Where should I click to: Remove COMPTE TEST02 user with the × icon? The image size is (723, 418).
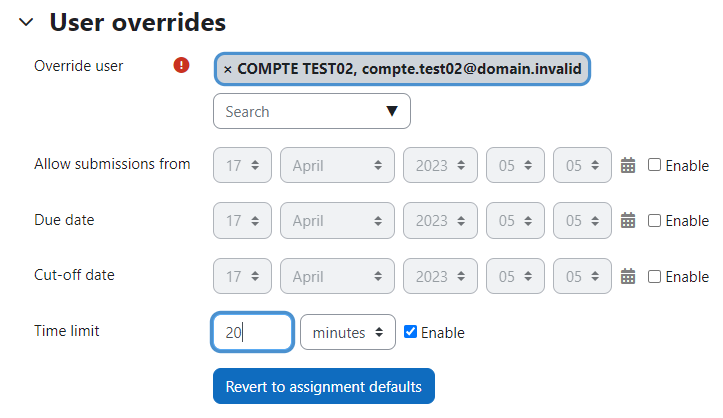227,70
